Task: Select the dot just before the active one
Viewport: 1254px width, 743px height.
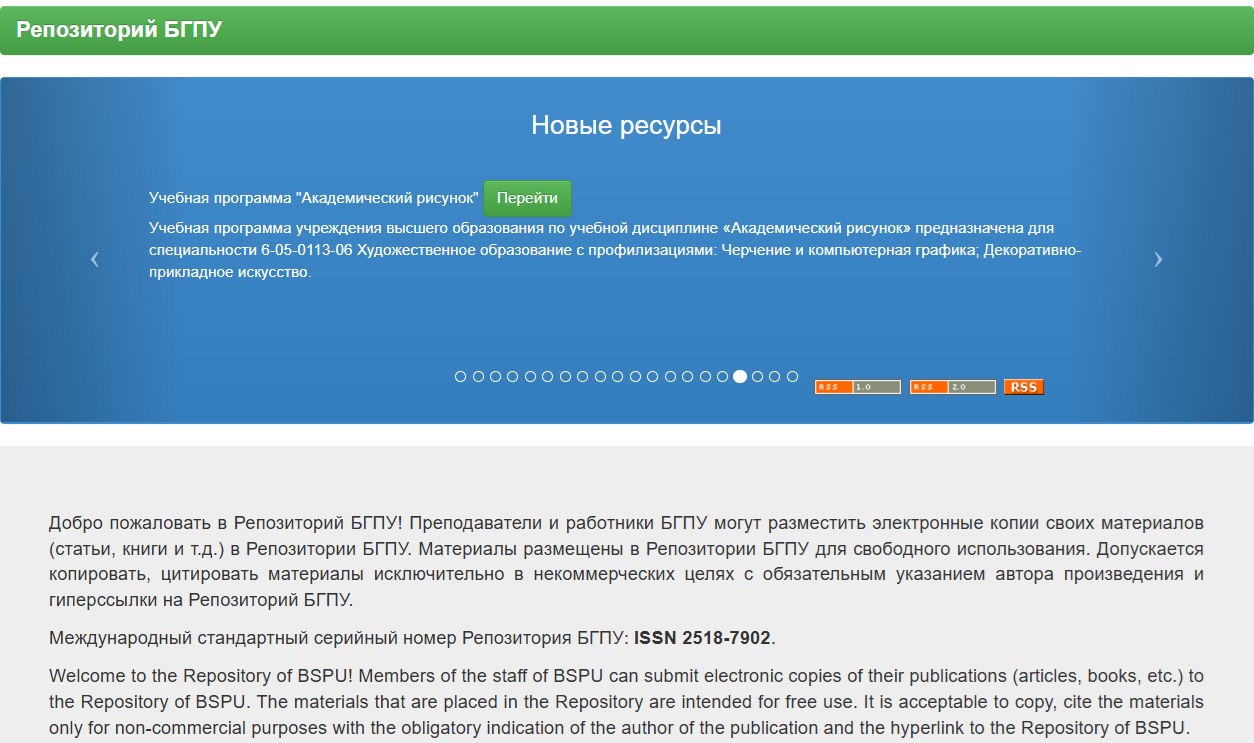Action: [x=722, y=377]
